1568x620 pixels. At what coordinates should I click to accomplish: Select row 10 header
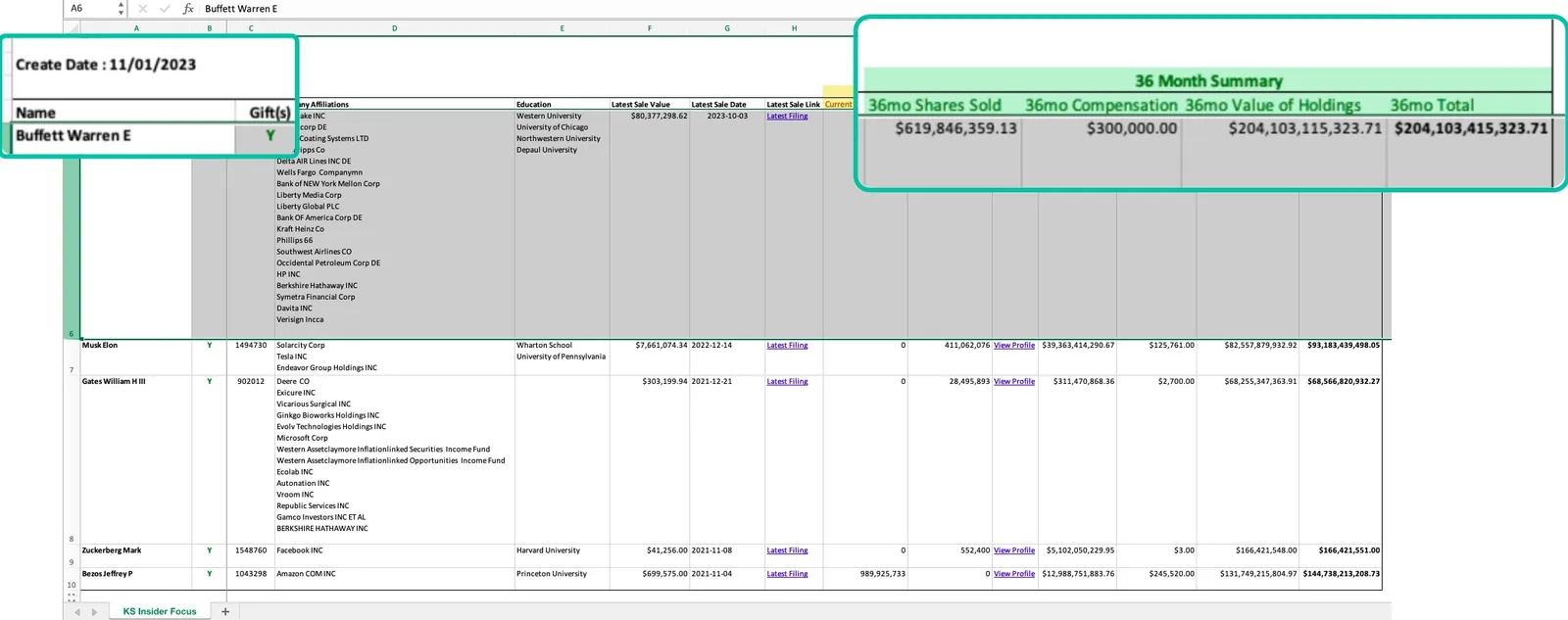(72, 579)
